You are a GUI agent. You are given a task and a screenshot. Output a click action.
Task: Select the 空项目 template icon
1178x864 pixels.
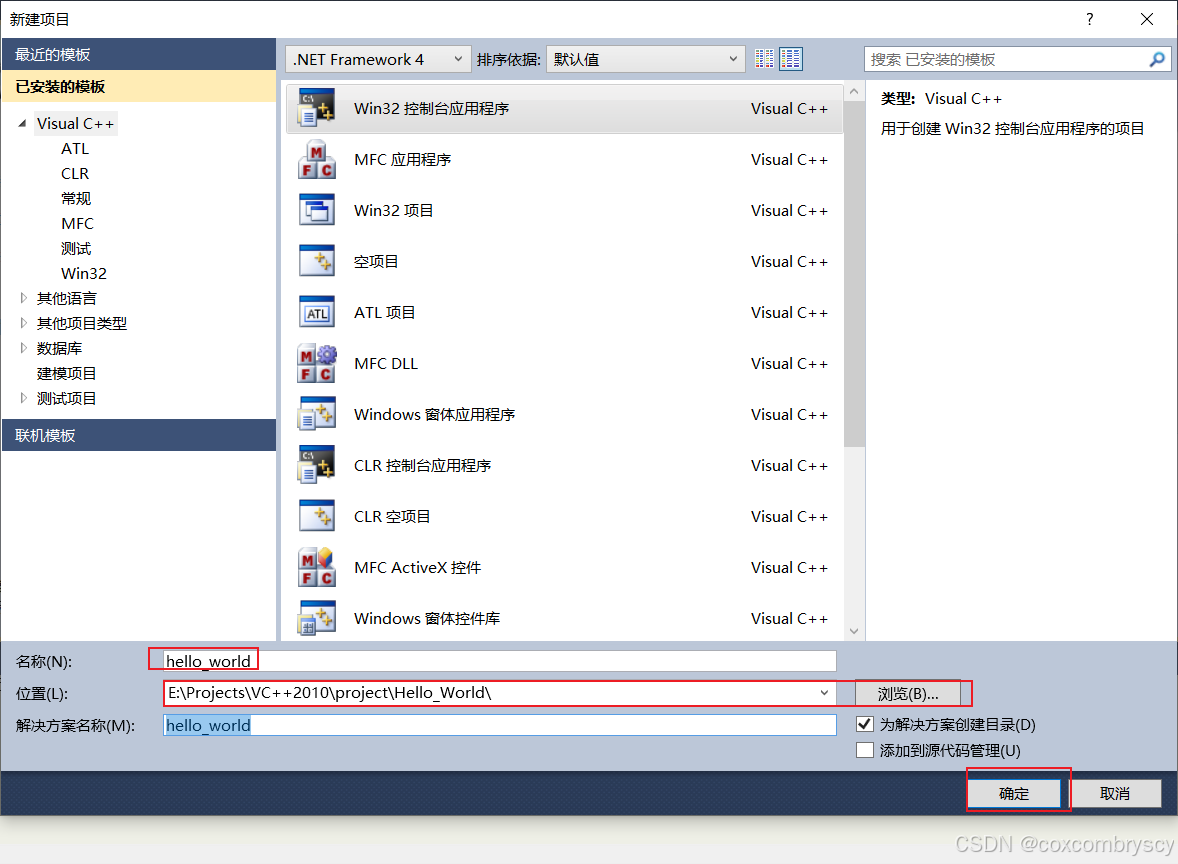pyautogui.click(x=316, y=261)
